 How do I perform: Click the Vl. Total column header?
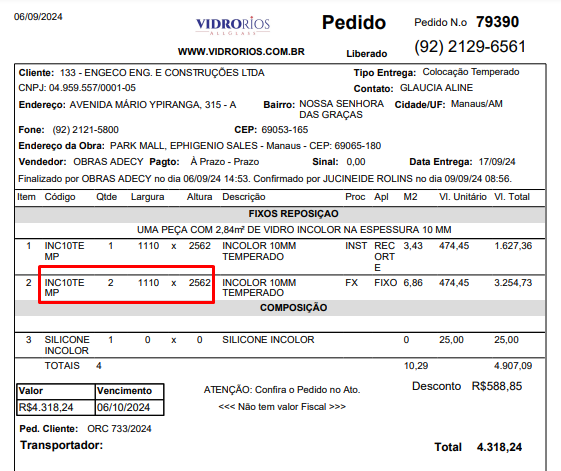click(x=512, y=197)
